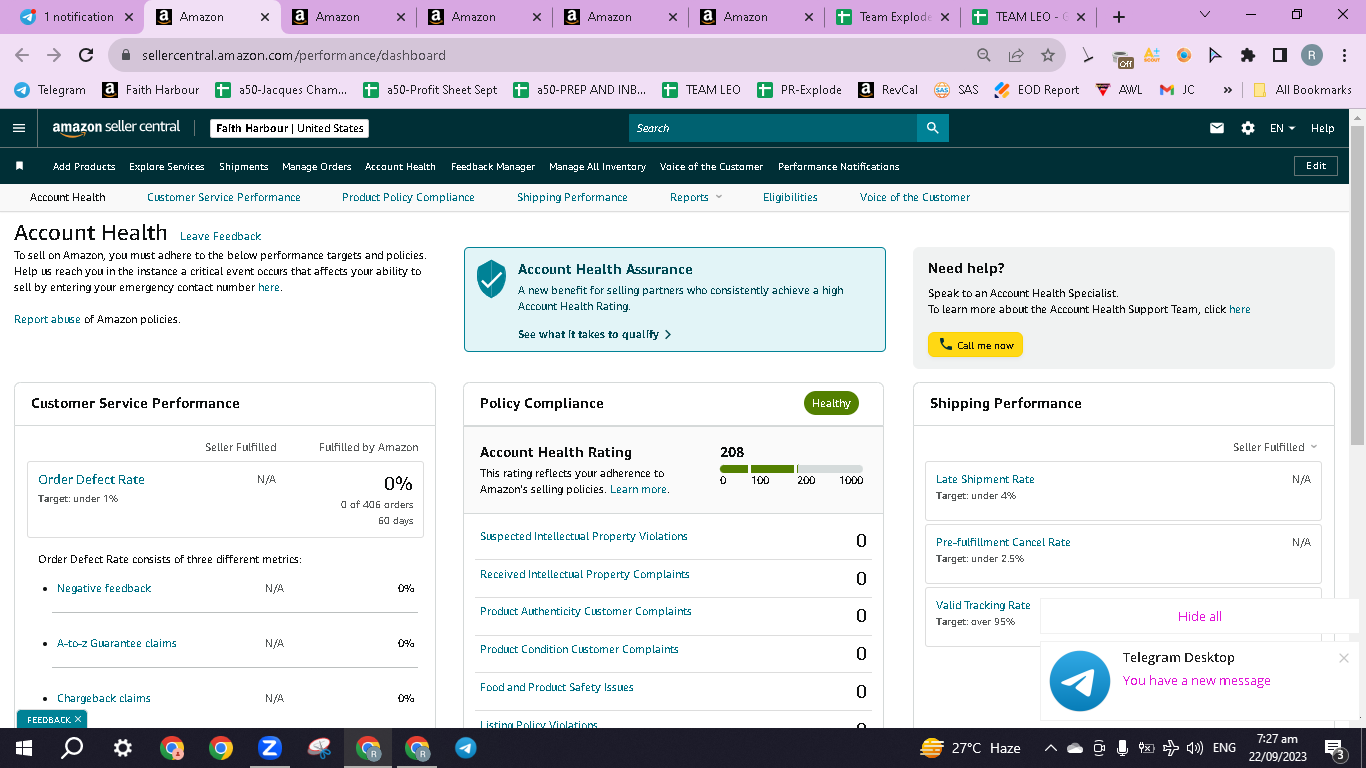Open the Chrome three-dot menu

1345,55
